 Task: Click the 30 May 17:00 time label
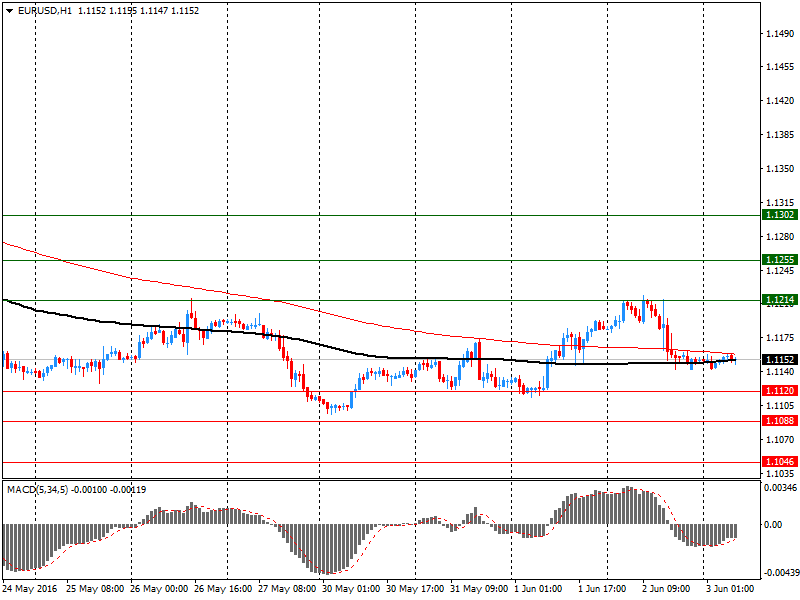(x=415, y=589)
